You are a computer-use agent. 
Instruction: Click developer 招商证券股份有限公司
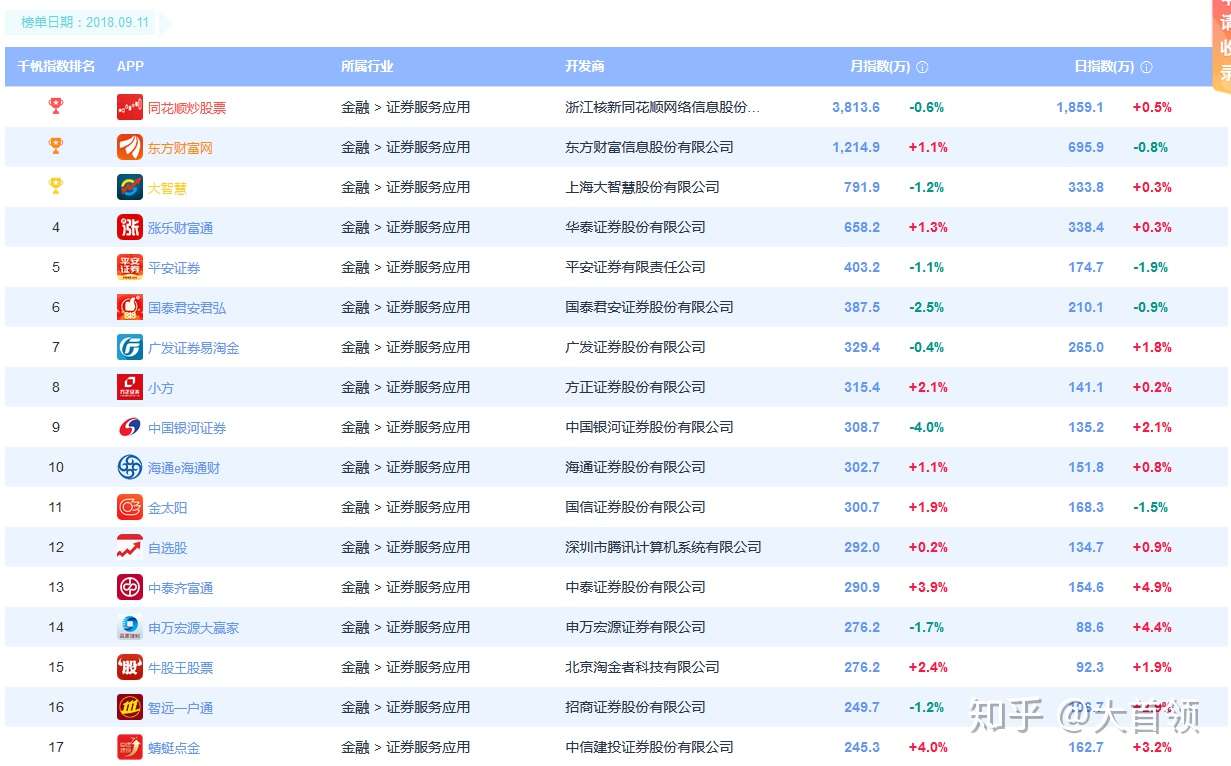[x=635, y=707]
